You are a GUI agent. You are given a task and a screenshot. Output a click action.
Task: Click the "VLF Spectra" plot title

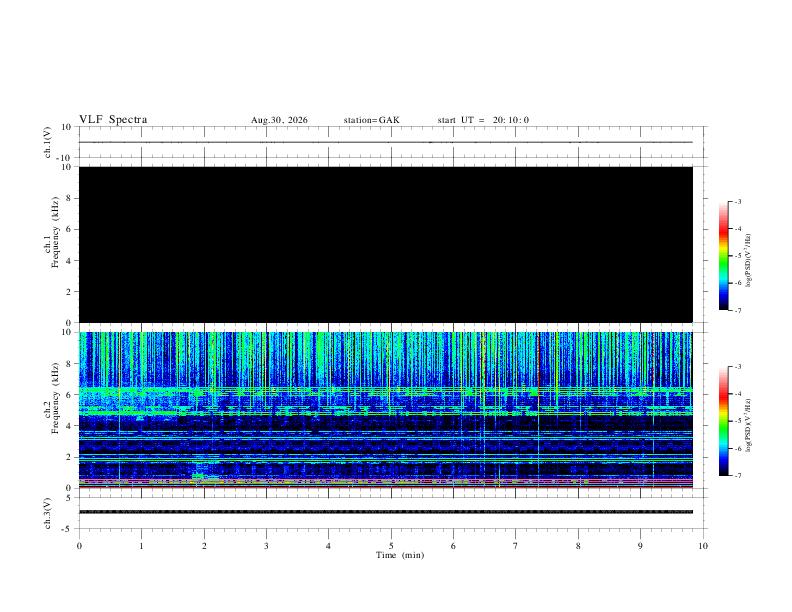point(113,120)
